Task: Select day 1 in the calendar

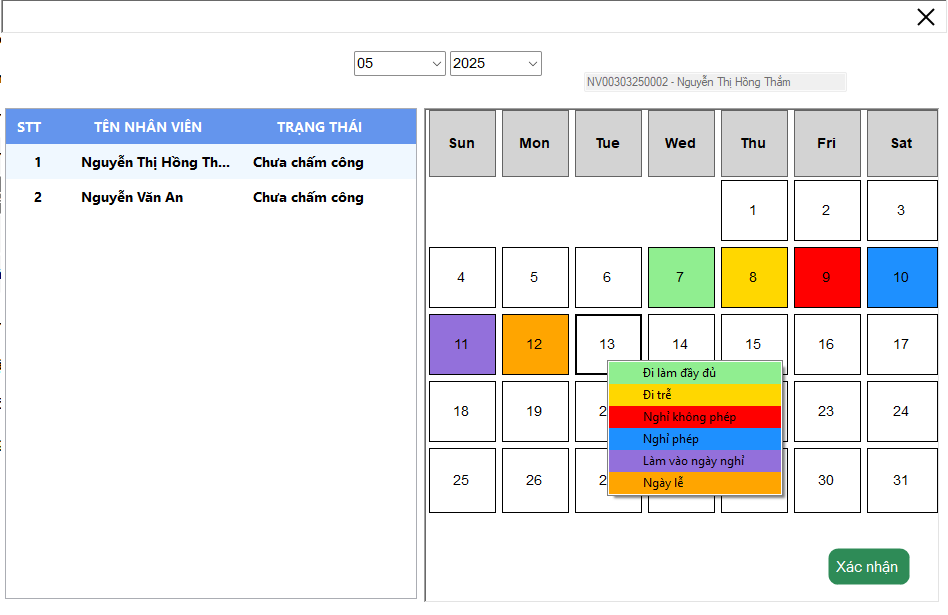Action: 754,210
